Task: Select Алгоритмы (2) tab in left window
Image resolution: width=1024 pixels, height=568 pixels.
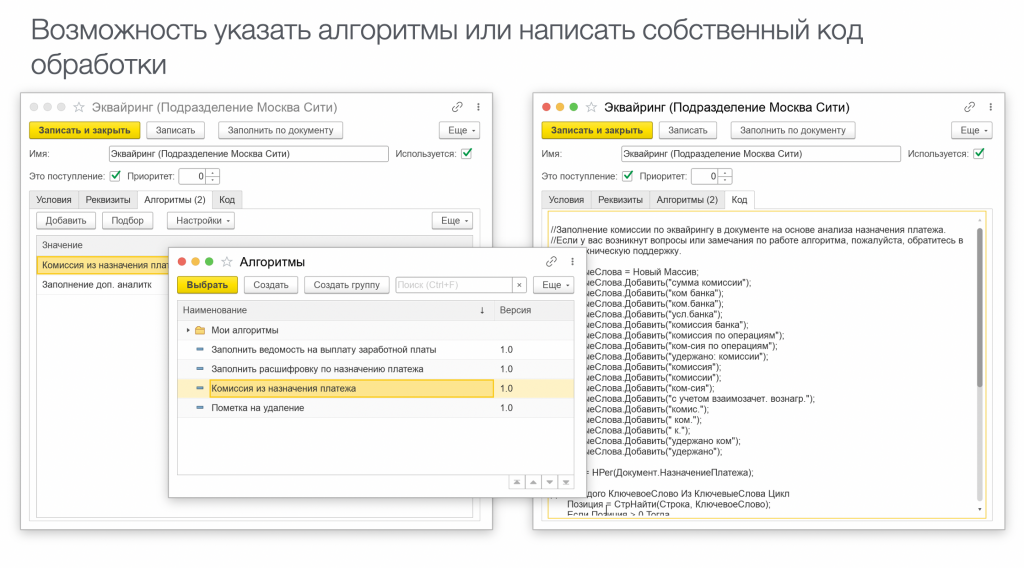Action: coord(174,200)
